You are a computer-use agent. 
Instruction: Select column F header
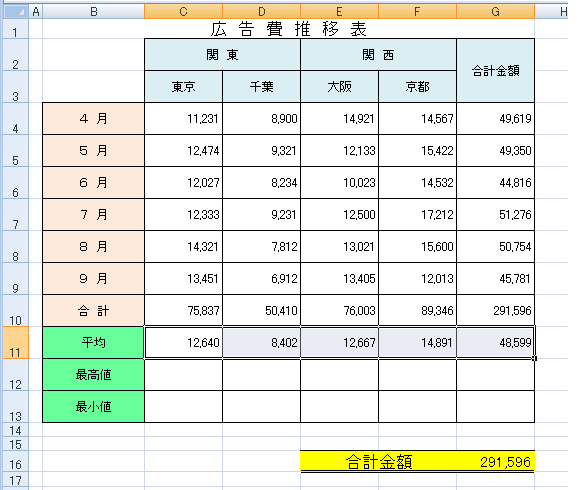[x=417, y=11]
